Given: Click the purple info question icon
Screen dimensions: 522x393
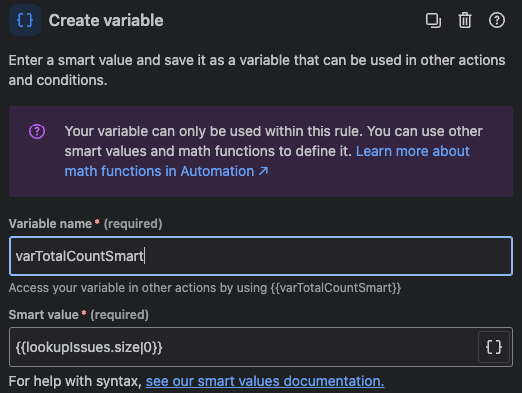Looking at the screenshot, I should [x=37, y=131].
